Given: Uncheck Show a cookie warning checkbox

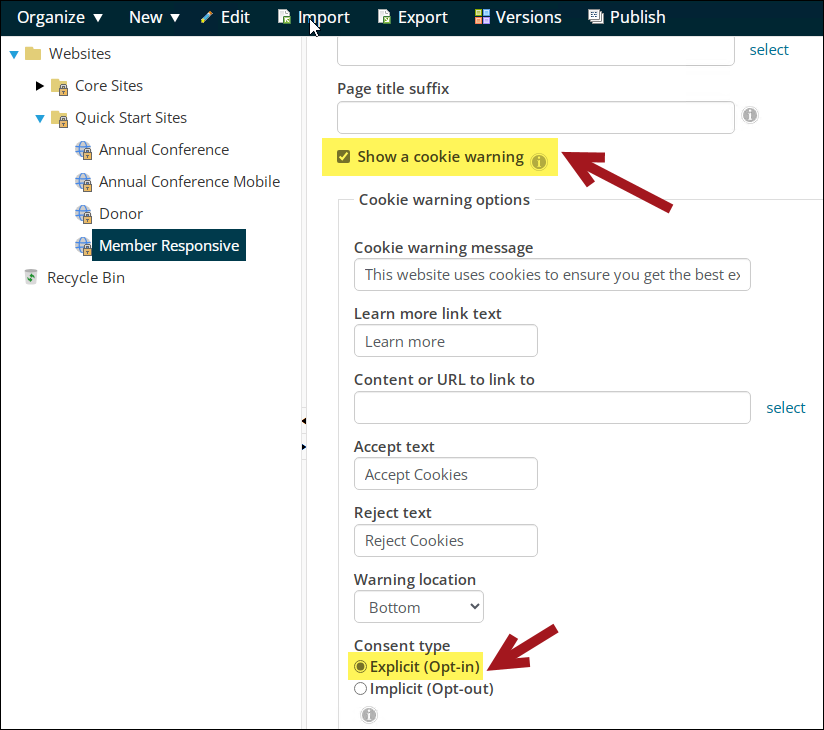Looking at the screenshot, I should [x=343, y=157].
